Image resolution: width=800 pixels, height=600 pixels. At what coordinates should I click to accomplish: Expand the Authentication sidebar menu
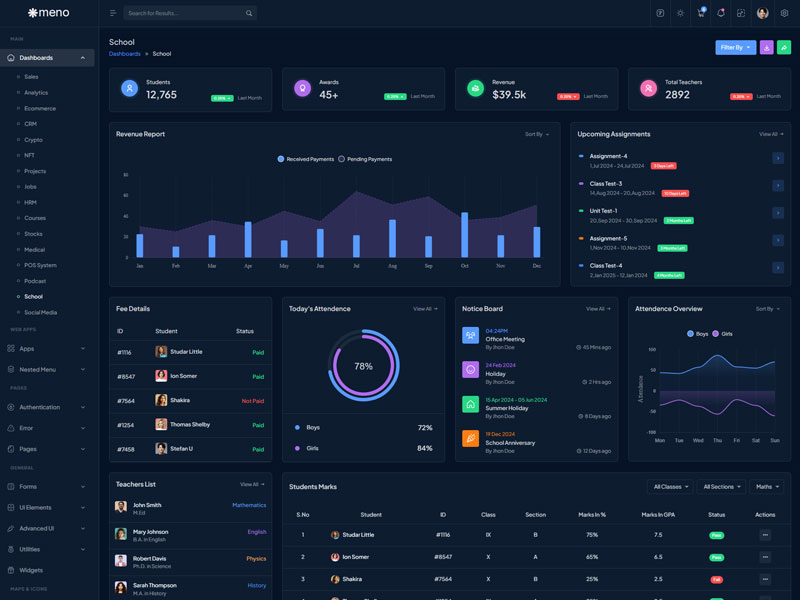coord(50,407)
